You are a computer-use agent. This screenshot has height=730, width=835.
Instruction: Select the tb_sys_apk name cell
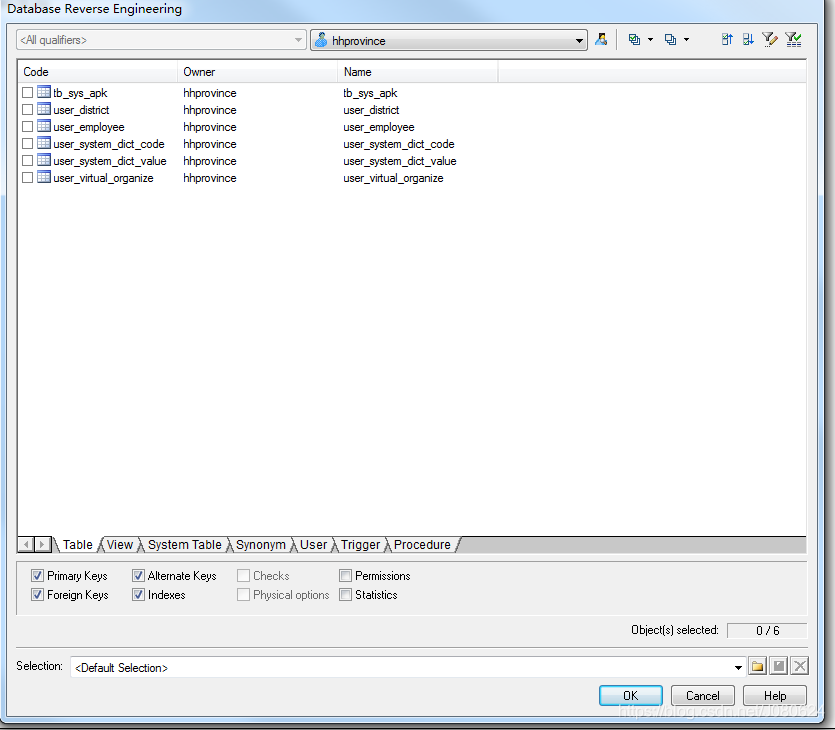370,93
